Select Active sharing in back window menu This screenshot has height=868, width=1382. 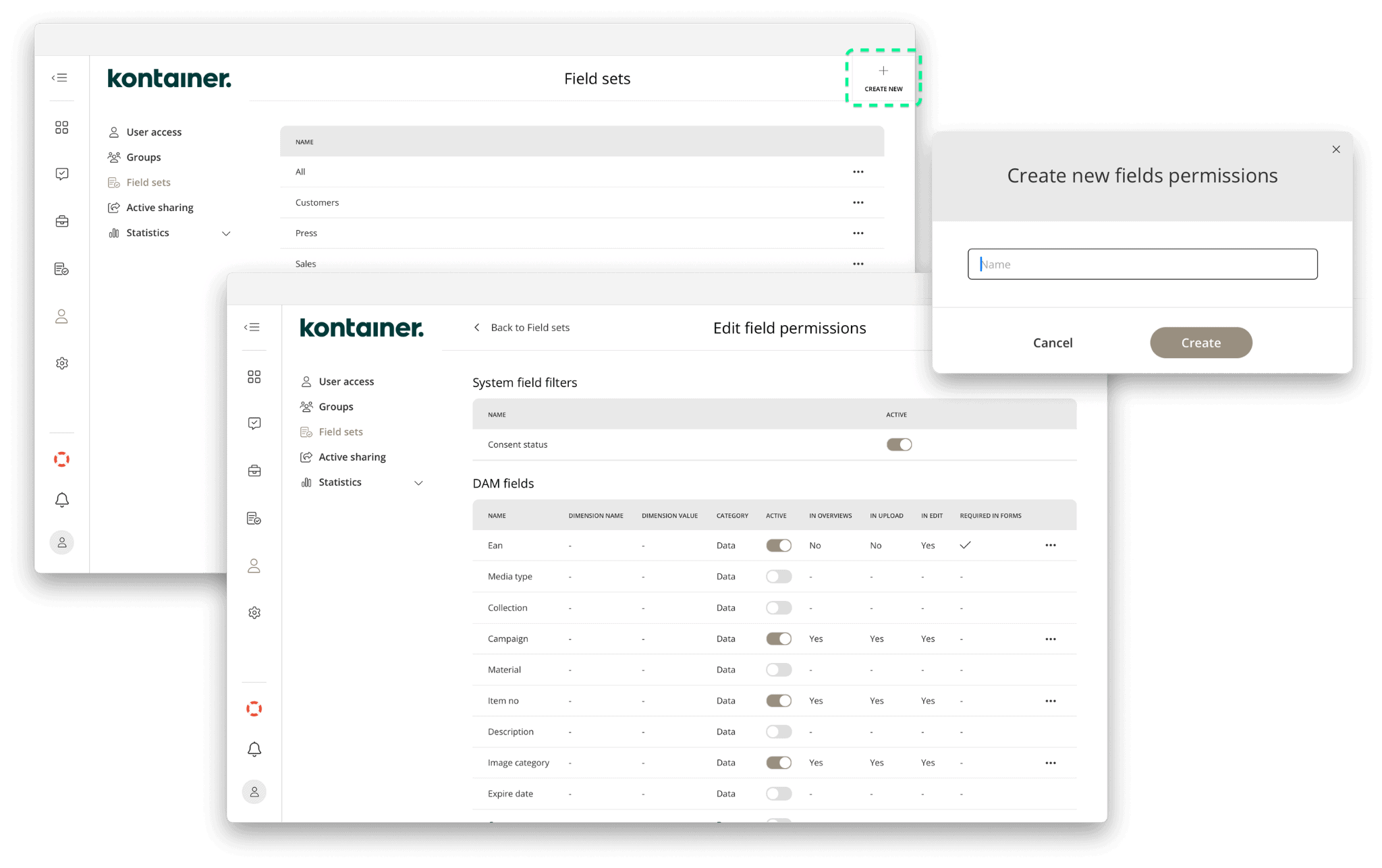click(x=160, y=208)
